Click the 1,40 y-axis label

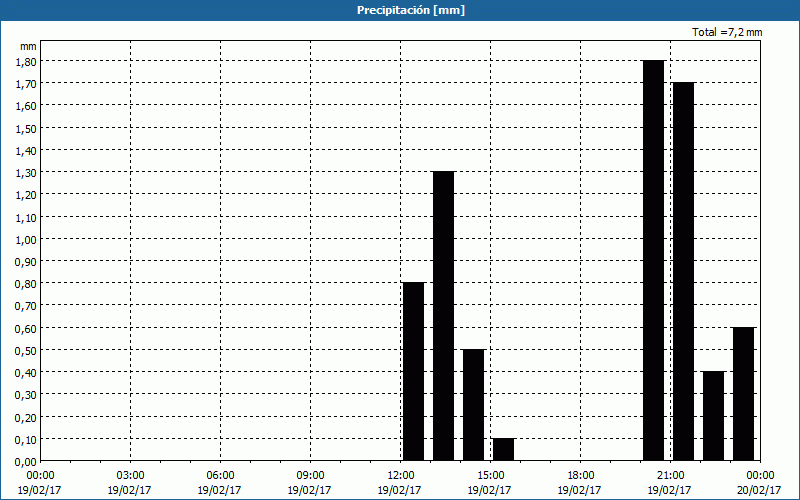click(26, 151)
